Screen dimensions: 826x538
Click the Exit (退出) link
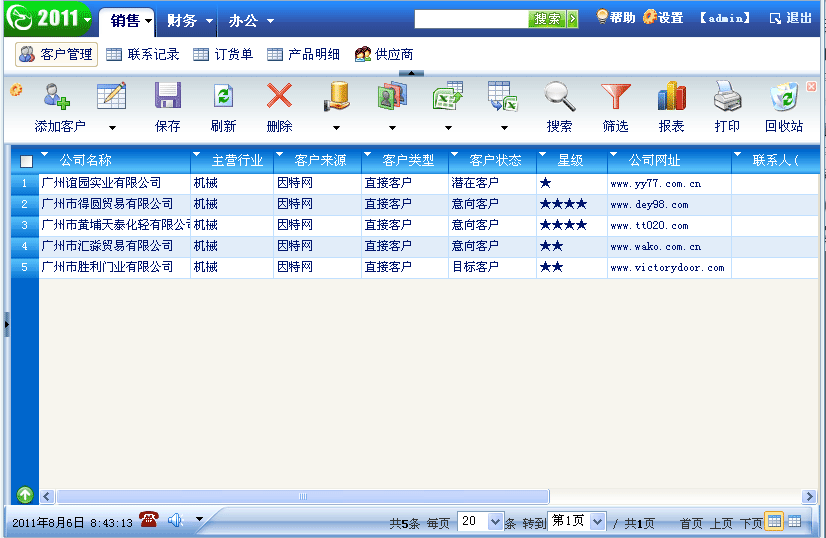click(x=791, y=18)
